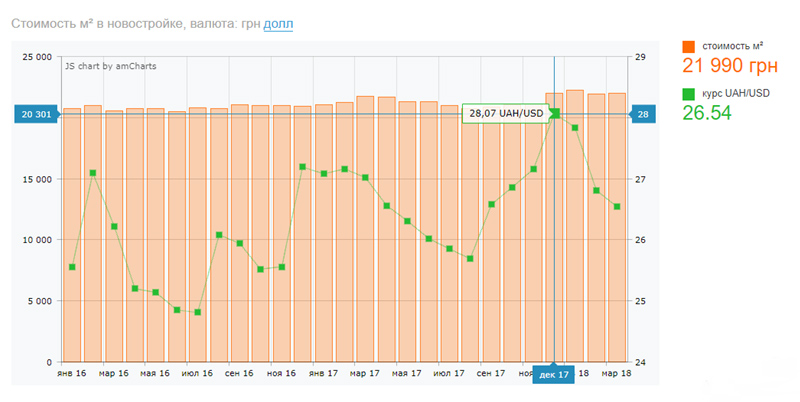Click the lowest green rate marker near июл 16
This screenshot has width=800, height=402.
click(198, 312)
